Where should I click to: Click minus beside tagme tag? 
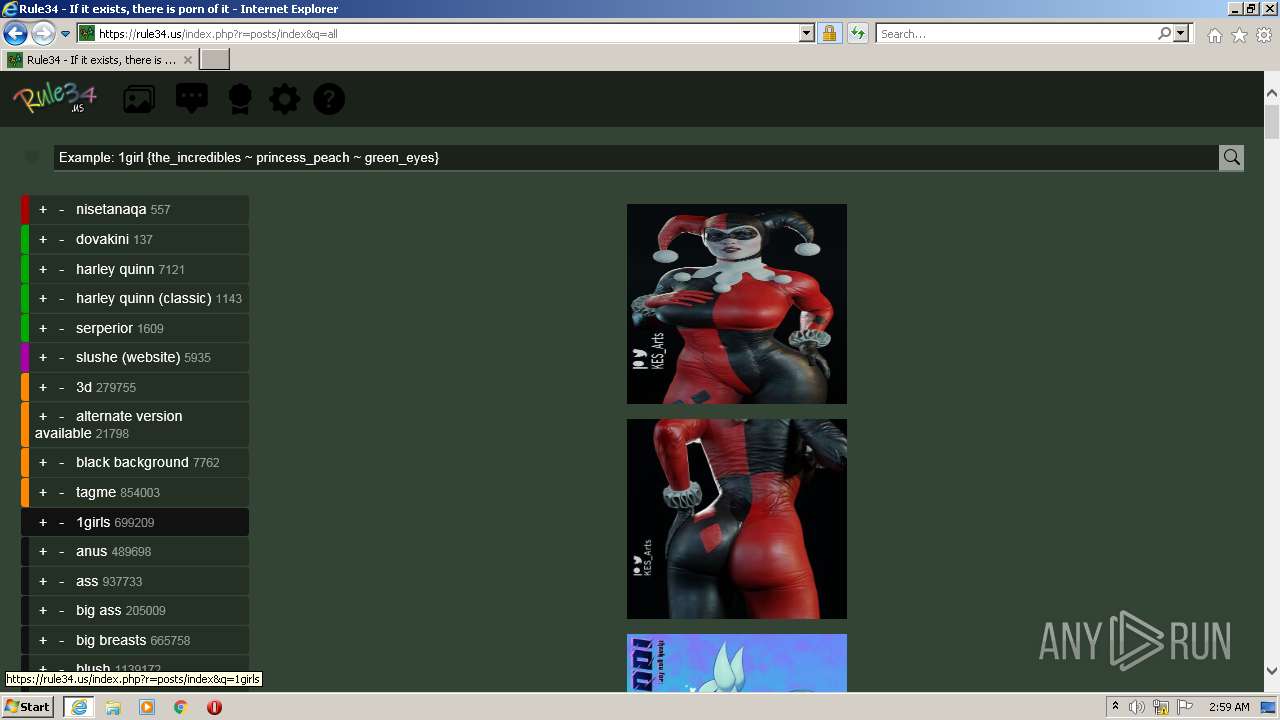(62, 493)
